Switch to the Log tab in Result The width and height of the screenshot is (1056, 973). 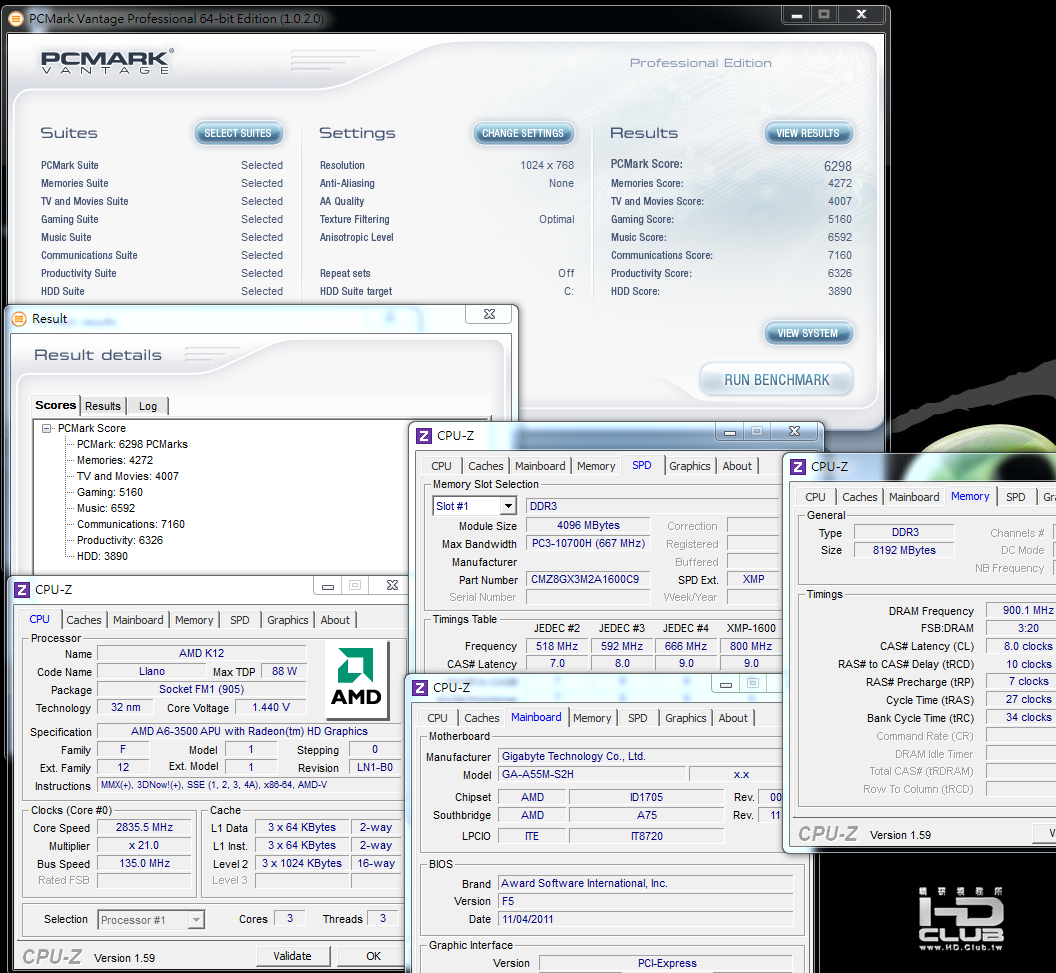148,406
